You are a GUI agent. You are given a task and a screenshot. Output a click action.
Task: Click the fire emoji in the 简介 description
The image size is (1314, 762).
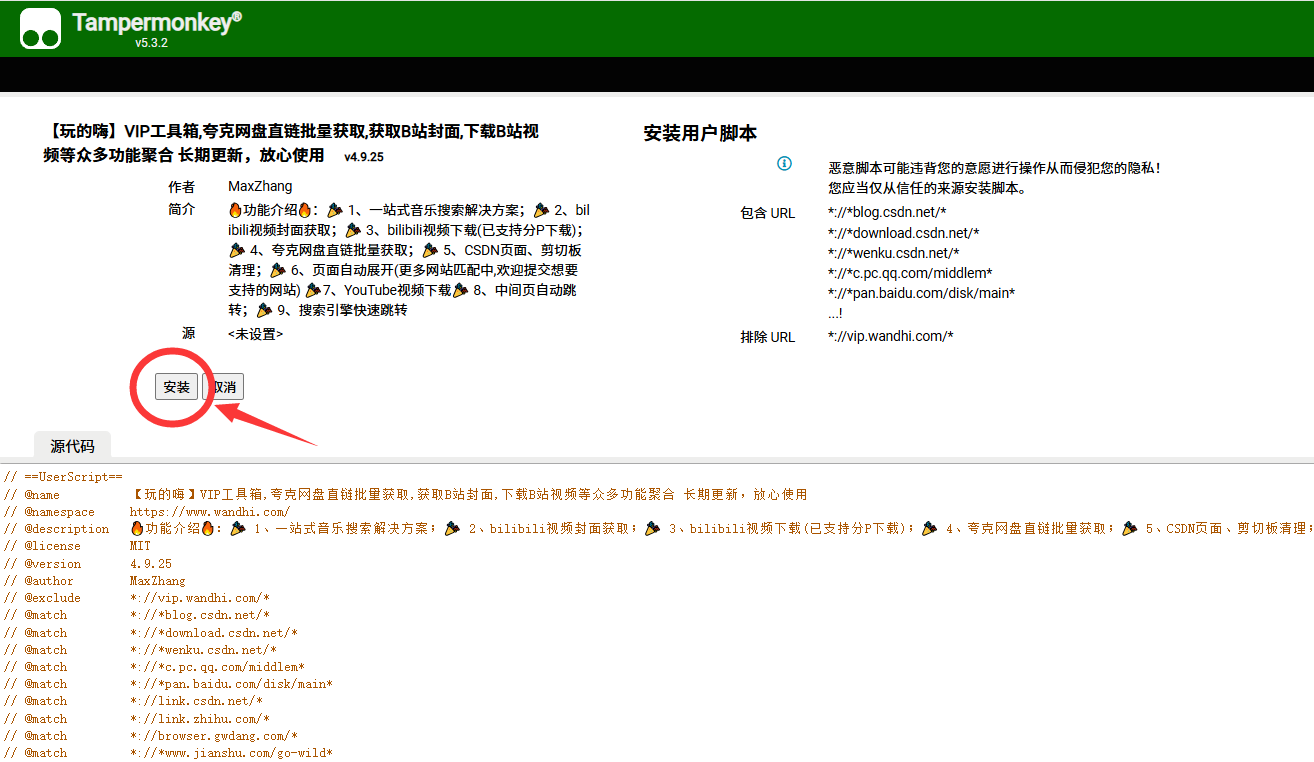[x=234, y=209]
